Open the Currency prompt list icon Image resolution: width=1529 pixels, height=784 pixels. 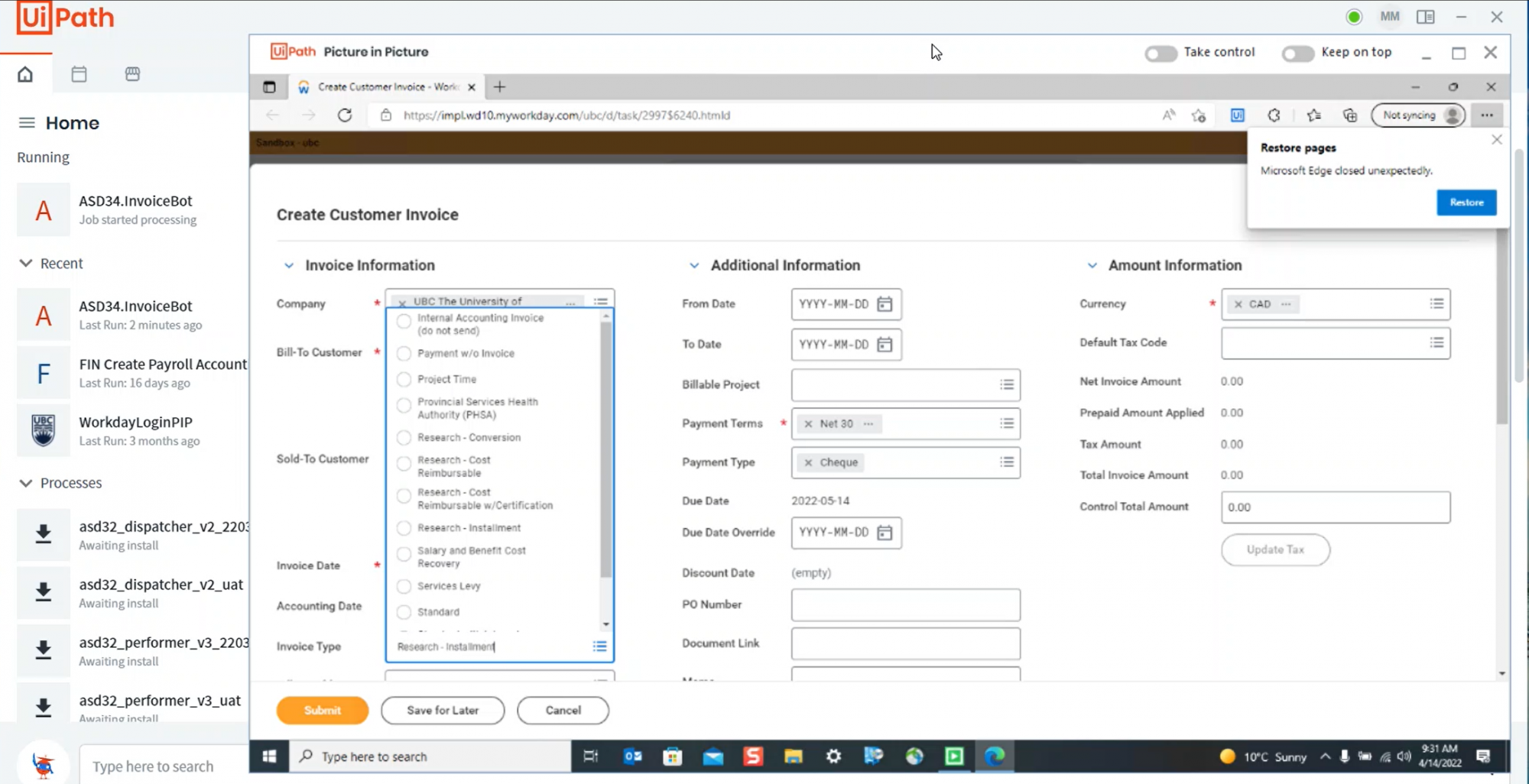click(1436, 304)
